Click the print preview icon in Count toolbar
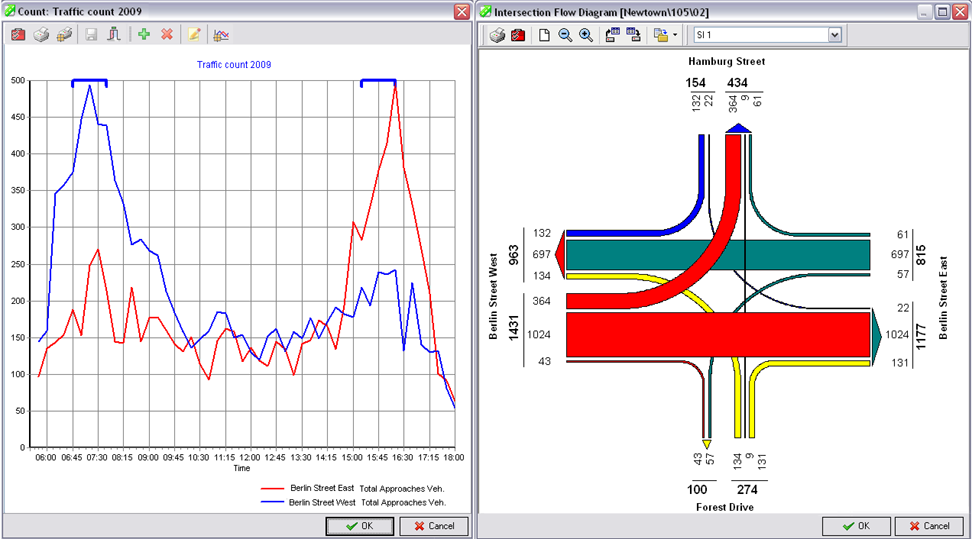The height and width of the screenshot is (539, 972). point(64,35)
